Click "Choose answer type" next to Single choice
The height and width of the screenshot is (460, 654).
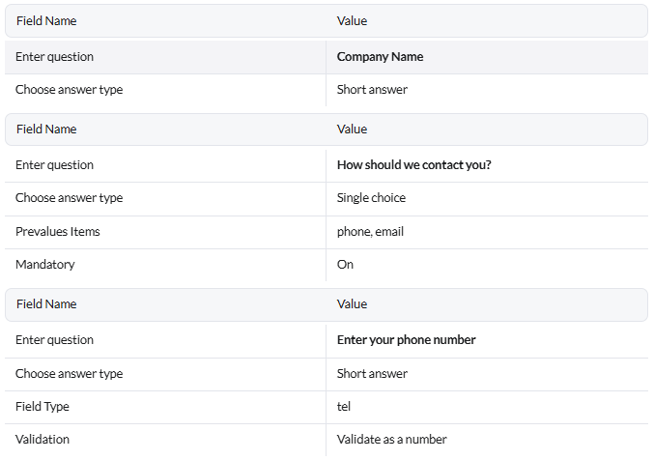tap(69, 198)
